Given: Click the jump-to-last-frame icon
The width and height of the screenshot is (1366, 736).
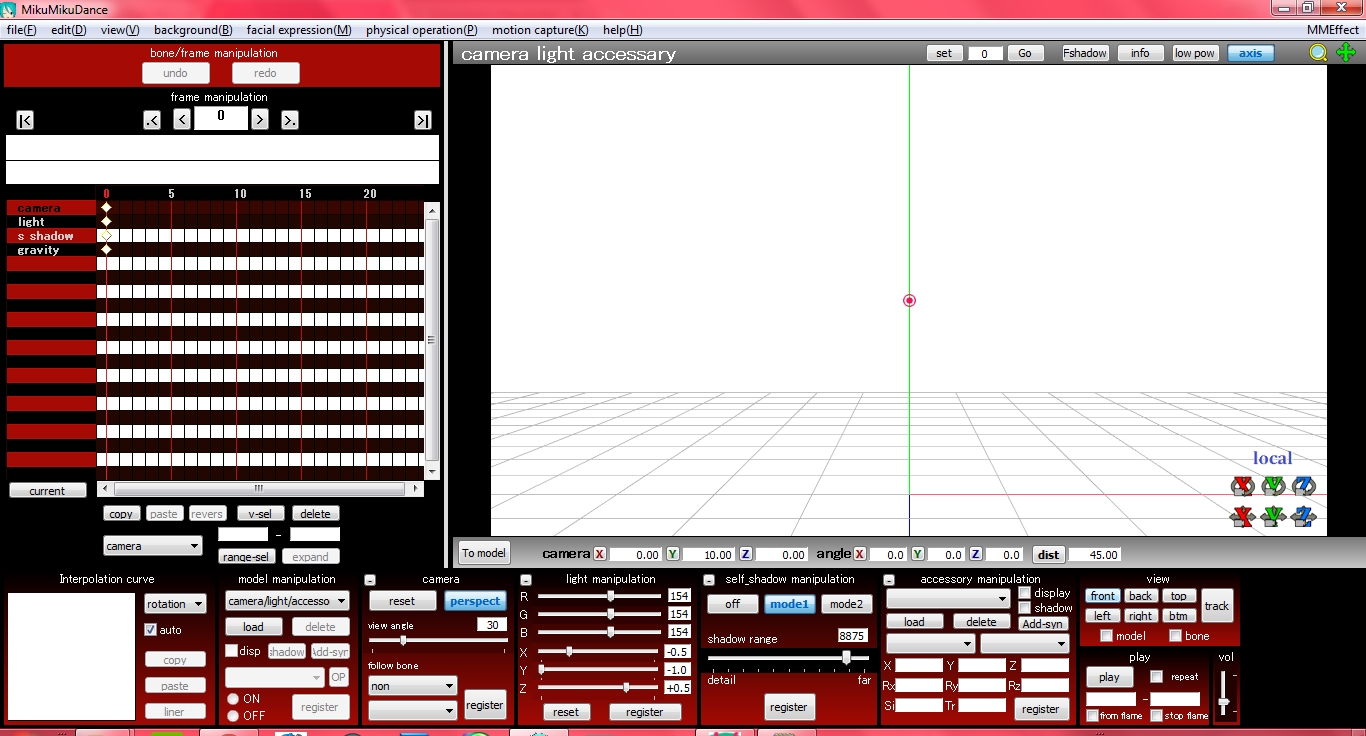Looking at the screenshot, I should tap(422, 120).
